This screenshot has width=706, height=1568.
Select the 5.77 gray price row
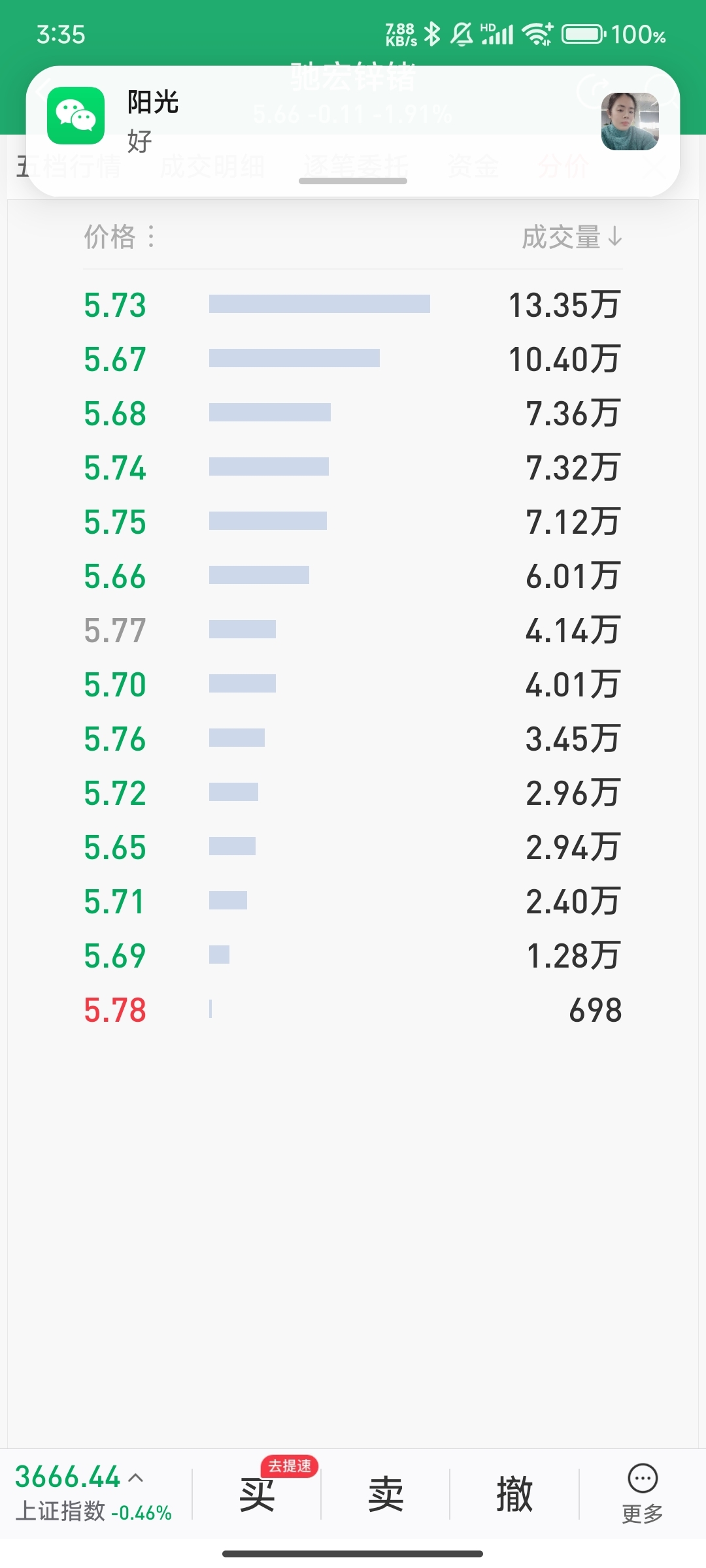[x=353, y=630]
